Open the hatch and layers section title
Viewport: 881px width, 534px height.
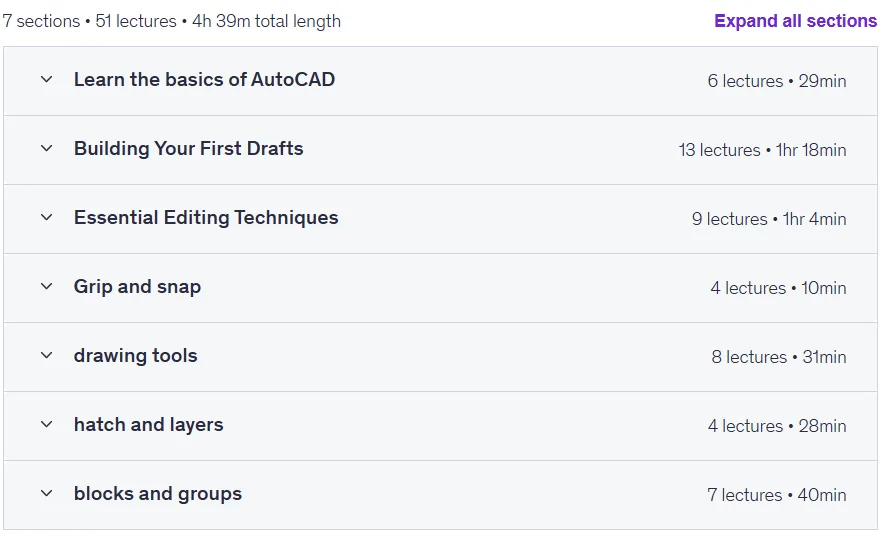point(149,424)
